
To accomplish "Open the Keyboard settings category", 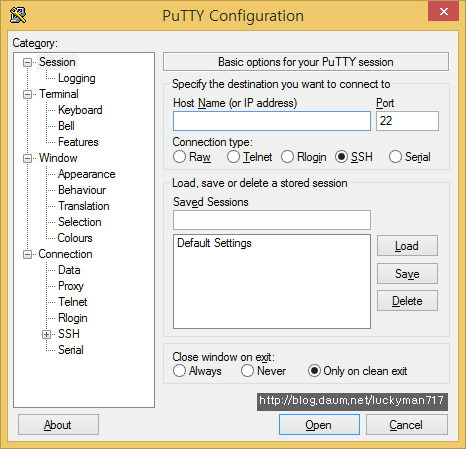I will click(80, 110).
